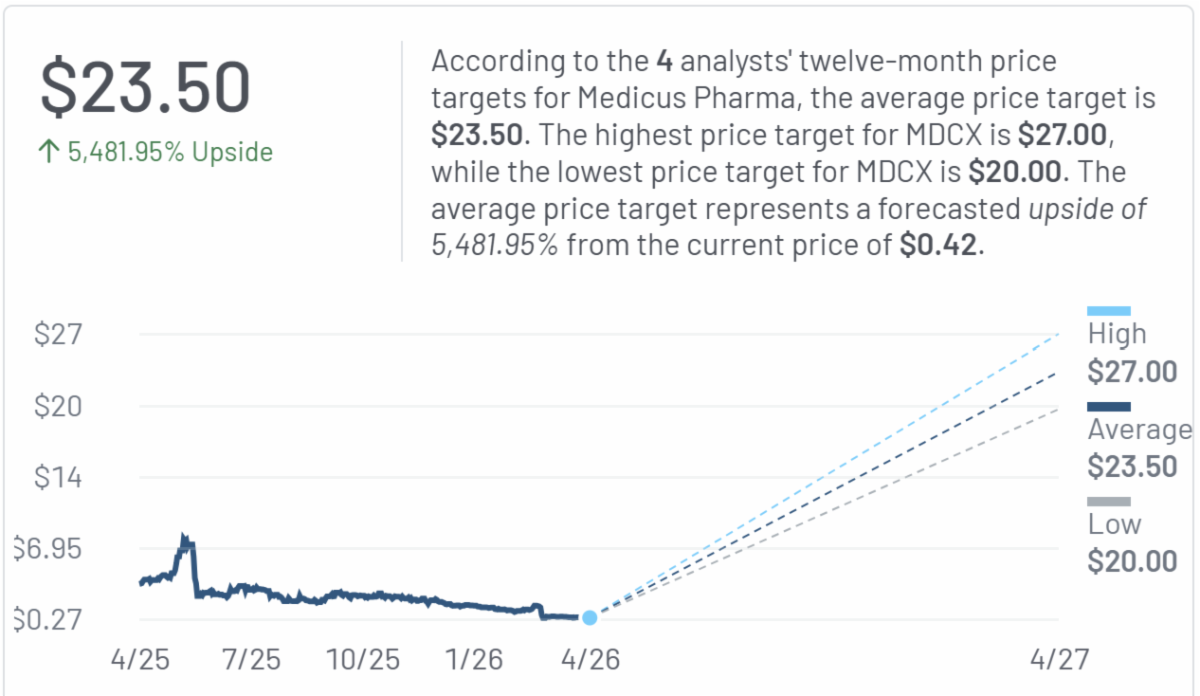The image size is (1200, 696).
Task: Click the 7/25 date axis label
Action: pos(252,660)
